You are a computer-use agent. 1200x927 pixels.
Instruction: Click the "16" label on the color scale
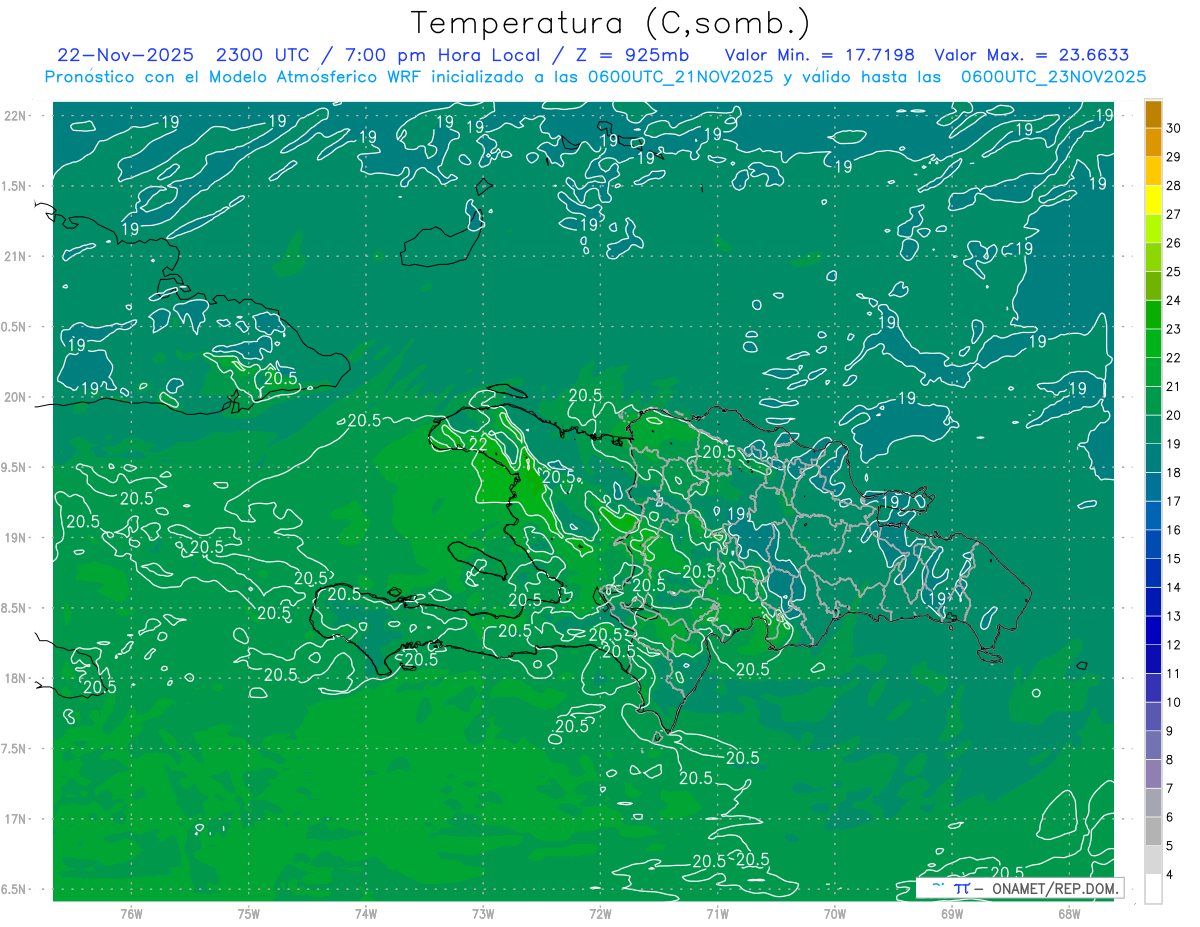coord(1174,530)
